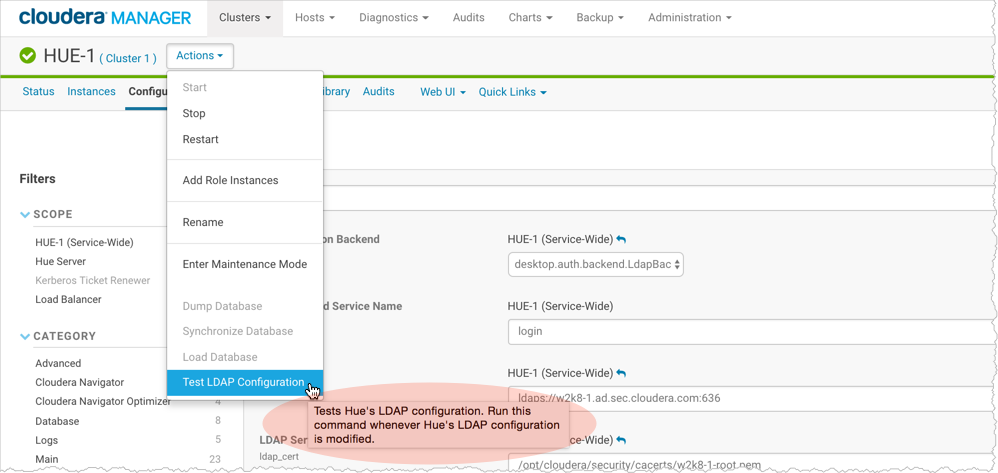Screen dimensions: 998x473
Task: Click revert arrow above the ldap_cert path field
Action: 621,441
